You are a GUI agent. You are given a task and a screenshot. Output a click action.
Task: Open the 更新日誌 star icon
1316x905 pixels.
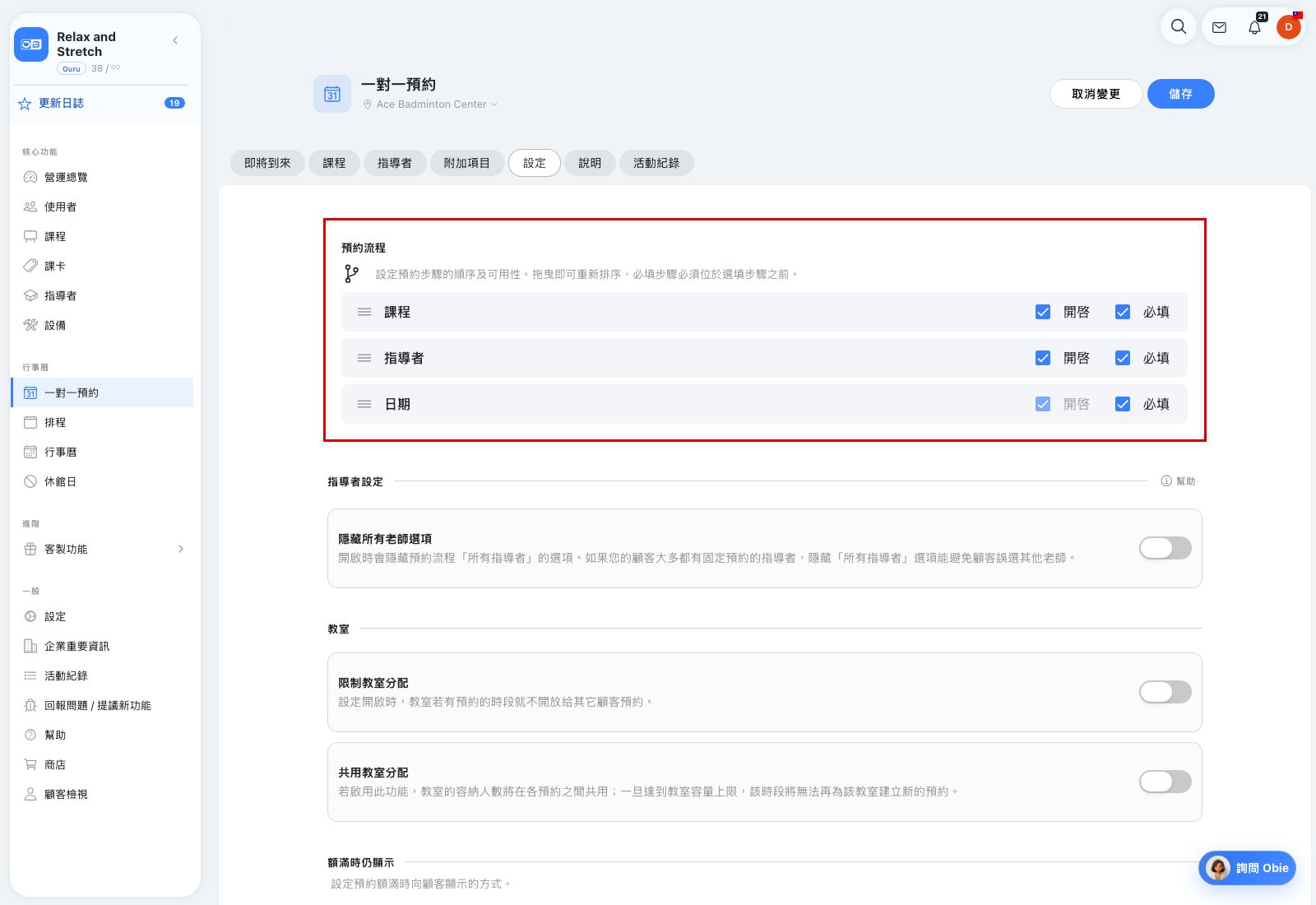coord(25,104)
